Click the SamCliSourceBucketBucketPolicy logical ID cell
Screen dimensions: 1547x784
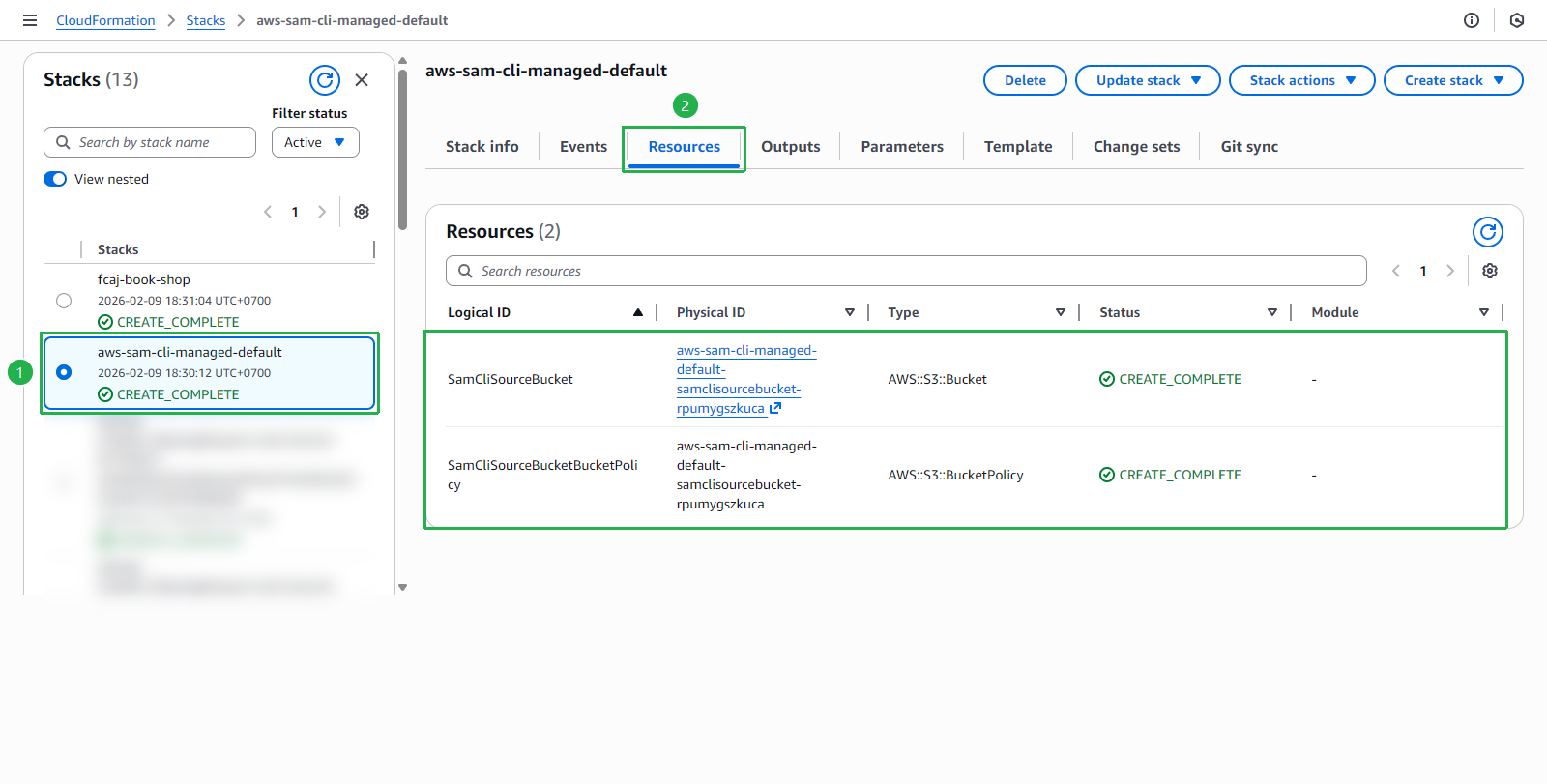(x=542, y=475)
